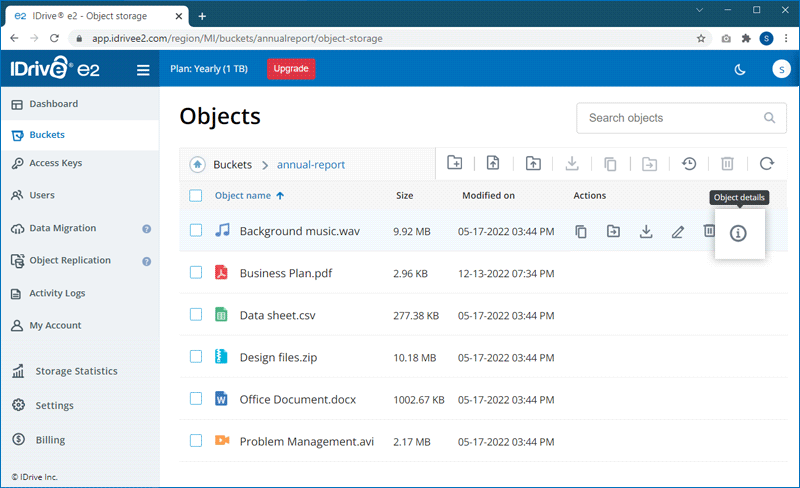Switch to dark mode using moon icon
This screenshot has height=488, width=800.
click(x=740, y=69)
